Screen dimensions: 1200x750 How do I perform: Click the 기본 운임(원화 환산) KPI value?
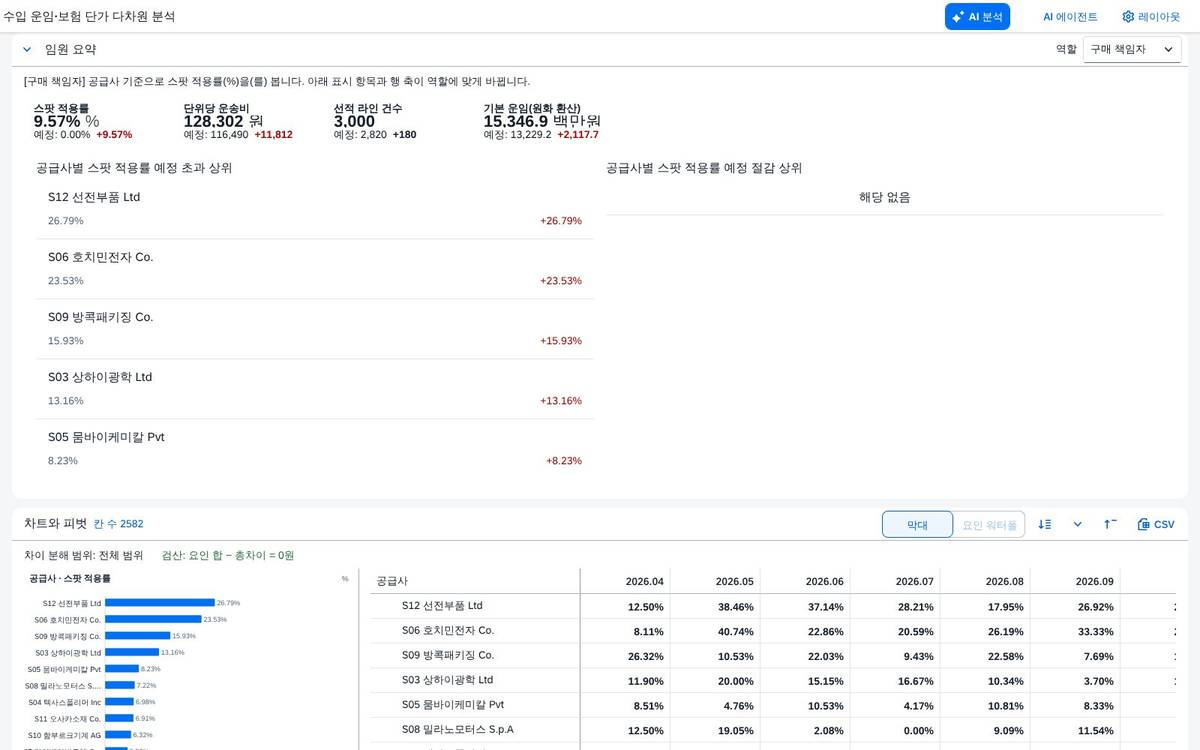(x=542, y=122)
